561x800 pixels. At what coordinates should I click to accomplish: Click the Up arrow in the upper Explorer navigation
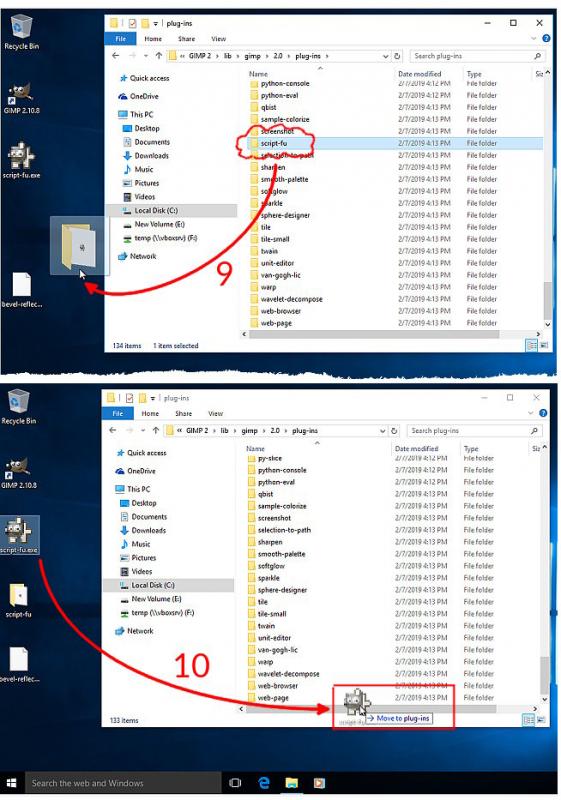coord(159,56)
